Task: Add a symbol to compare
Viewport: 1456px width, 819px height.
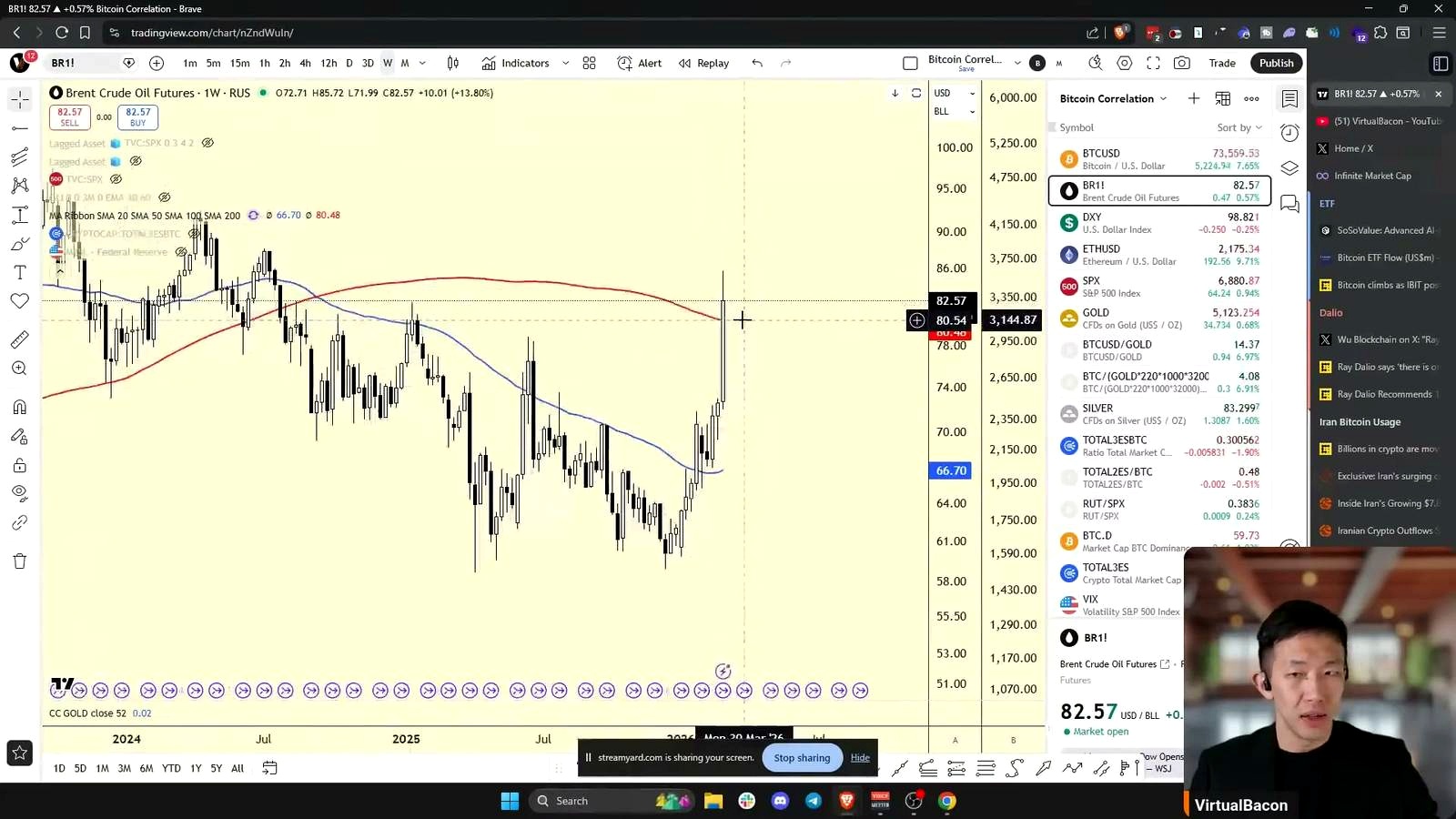Action: [x=157, y=63]
